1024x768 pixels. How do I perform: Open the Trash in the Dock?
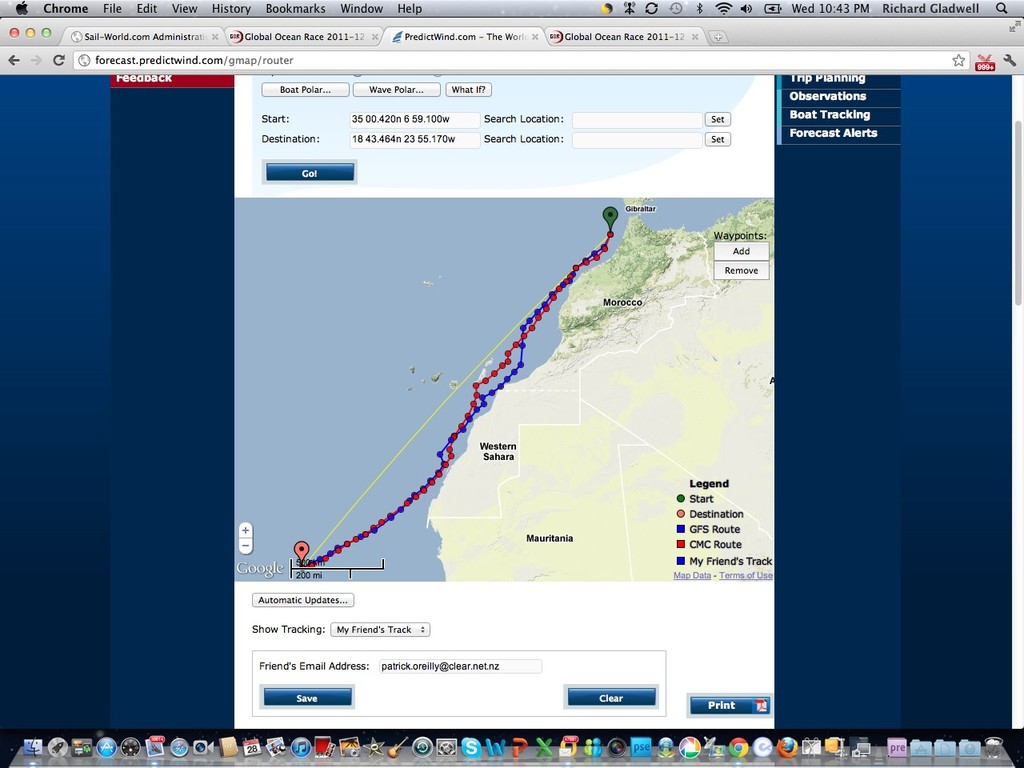(x=993, y=746)
